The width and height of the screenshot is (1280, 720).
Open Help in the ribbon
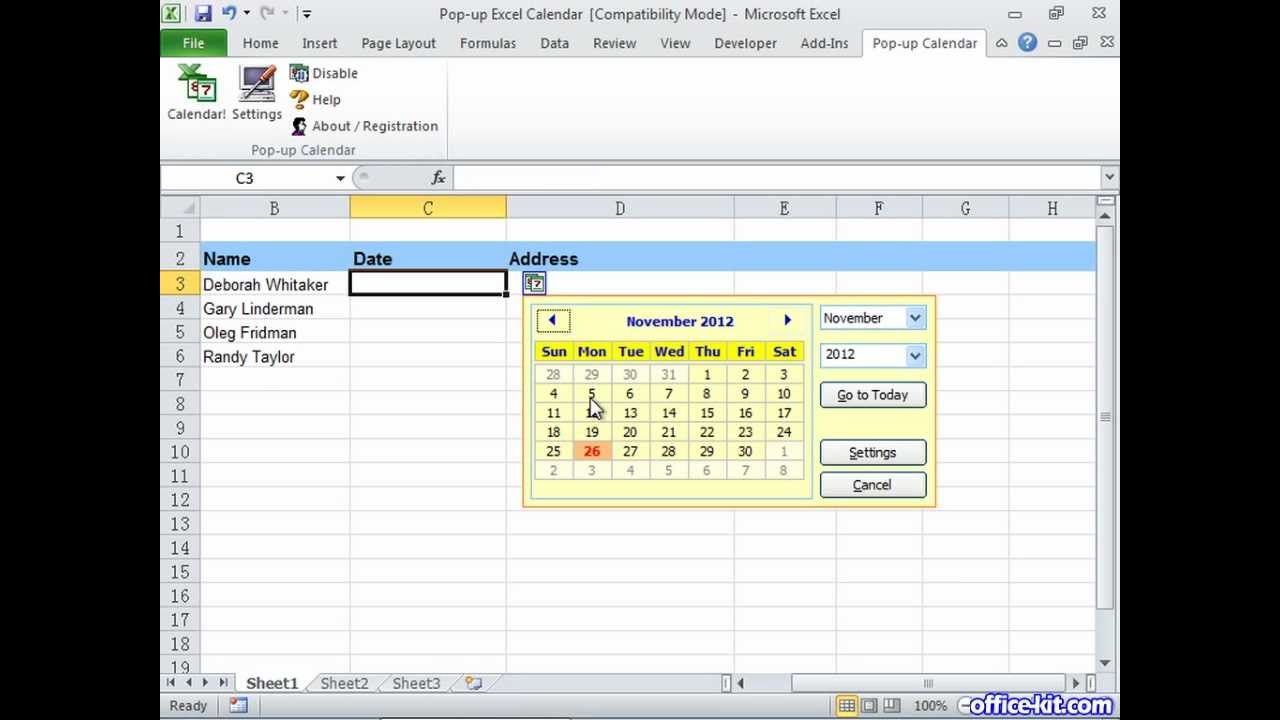[x=315, y=100]
